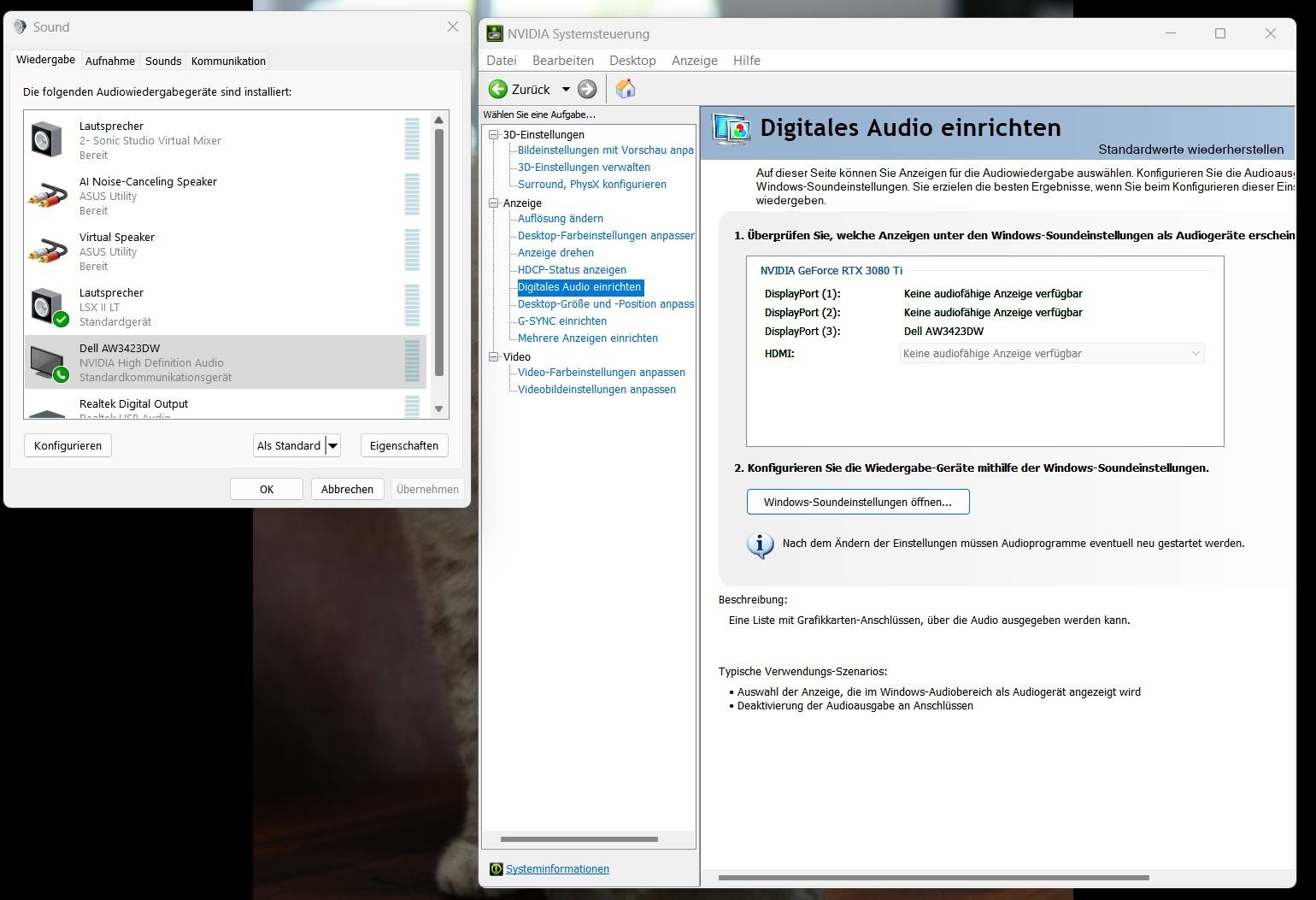Viewport: 1316px width, 900px height.
Task: Open the Hilfe menu
Action: pyautogui.click(x=747, y=61)
